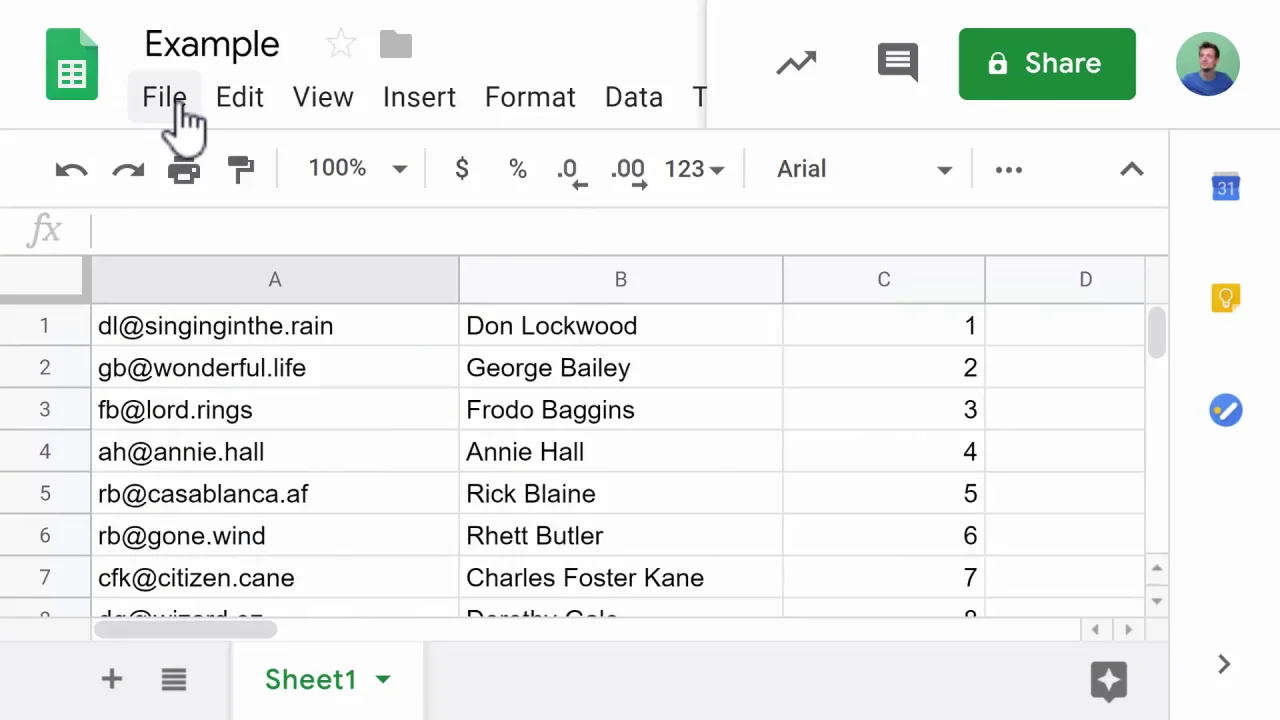
Task: Open the activity dashboard trend icon
Action: coord(796,63)
